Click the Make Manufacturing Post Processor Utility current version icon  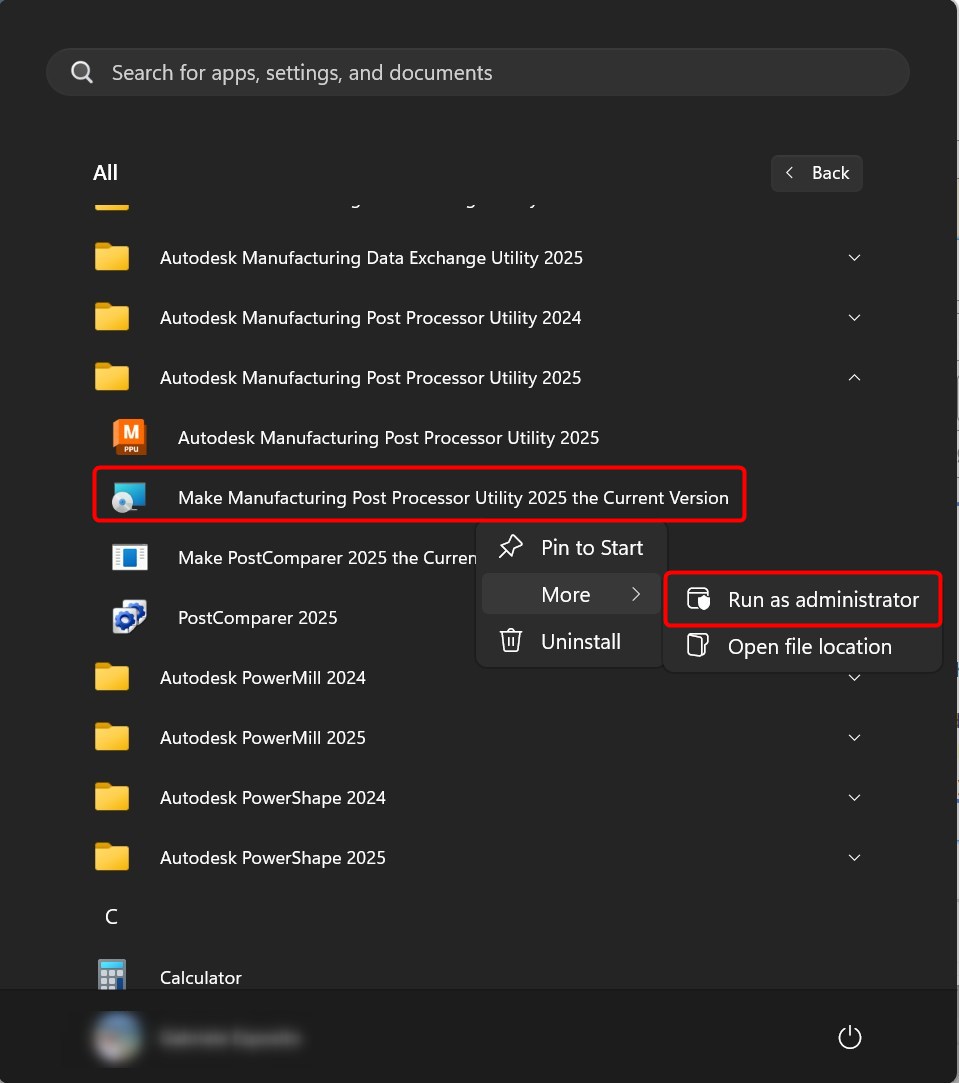(130, 497)
